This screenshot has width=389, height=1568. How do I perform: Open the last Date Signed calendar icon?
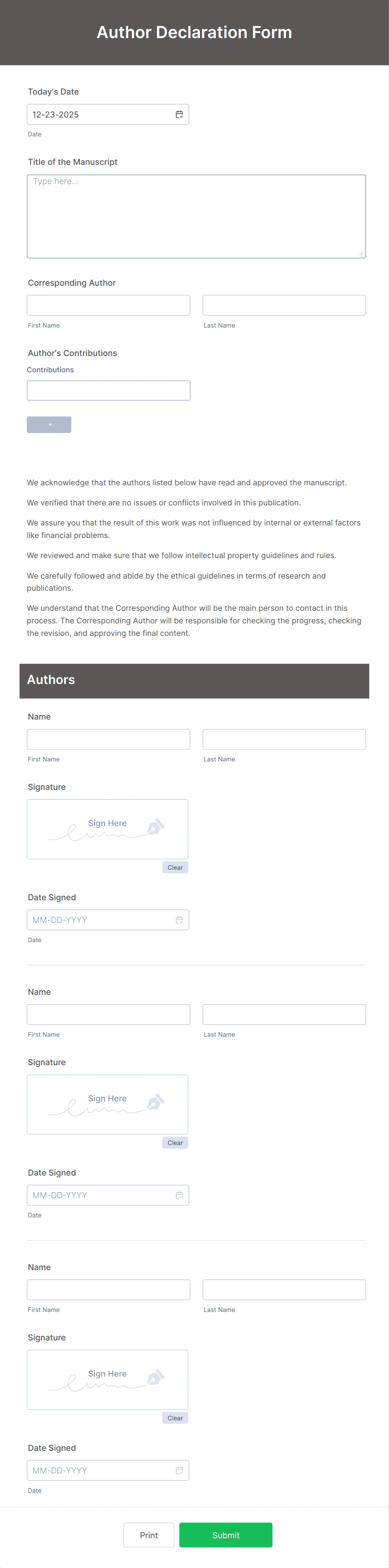[179, 1470]
